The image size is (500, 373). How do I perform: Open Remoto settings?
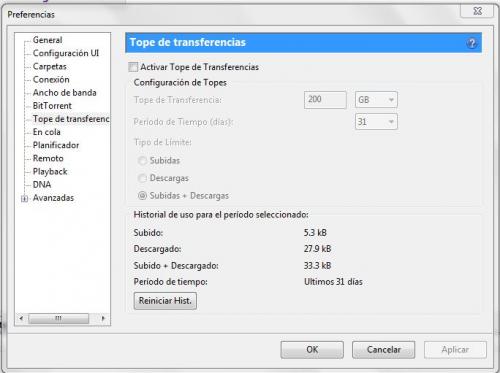(x=48, y=158)
